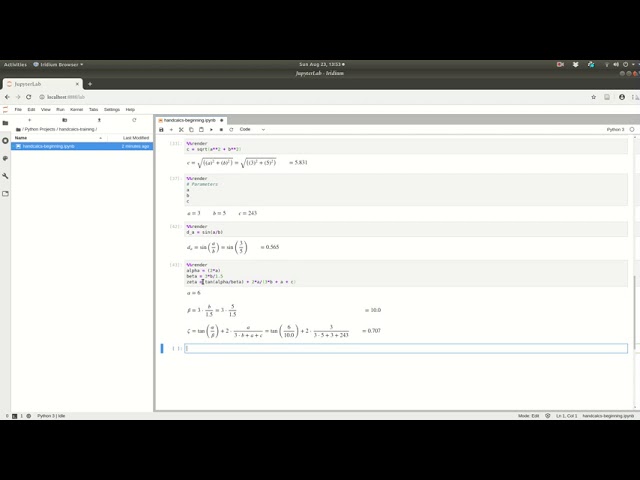Open a new browser tab

point(90,84)
